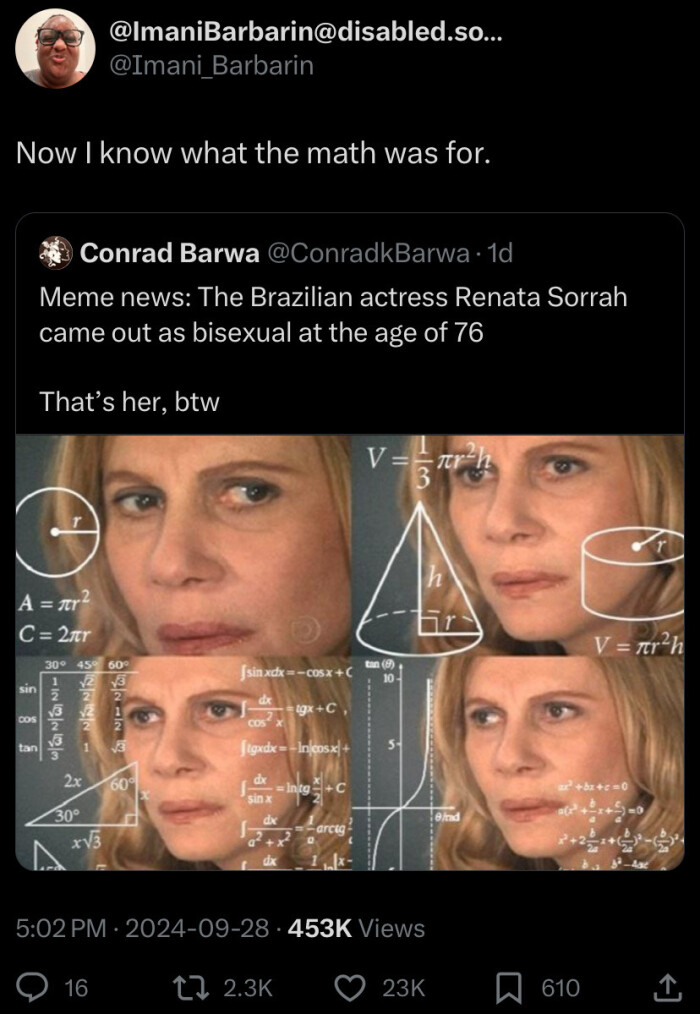Like the post with heart icon
The width and height of the screenshot is (700, 1014).
pyautogui.click(x=351, y=987)
